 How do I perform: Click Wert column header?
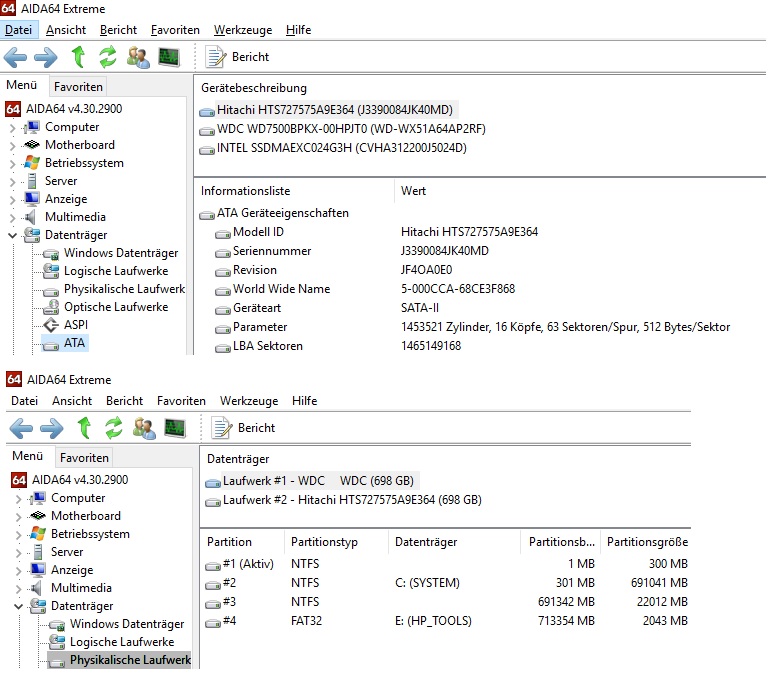point(413,191)
